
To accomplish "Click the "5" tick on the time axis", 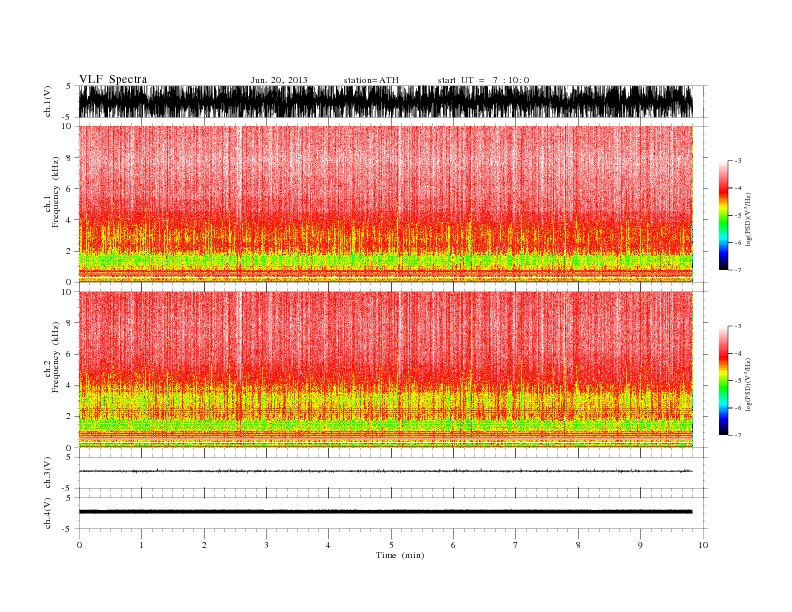I will click(391, 545).
